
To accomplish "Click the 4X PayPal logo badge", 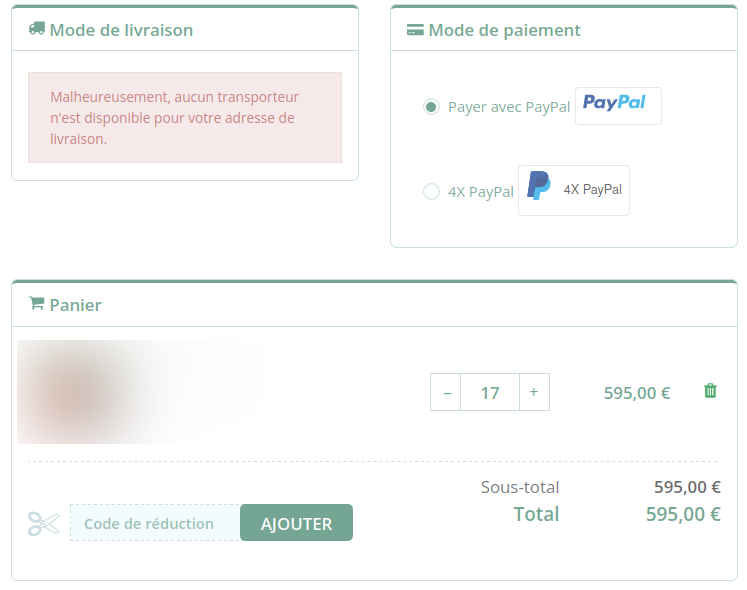I will pyautogui.click(x=574, y=191).
